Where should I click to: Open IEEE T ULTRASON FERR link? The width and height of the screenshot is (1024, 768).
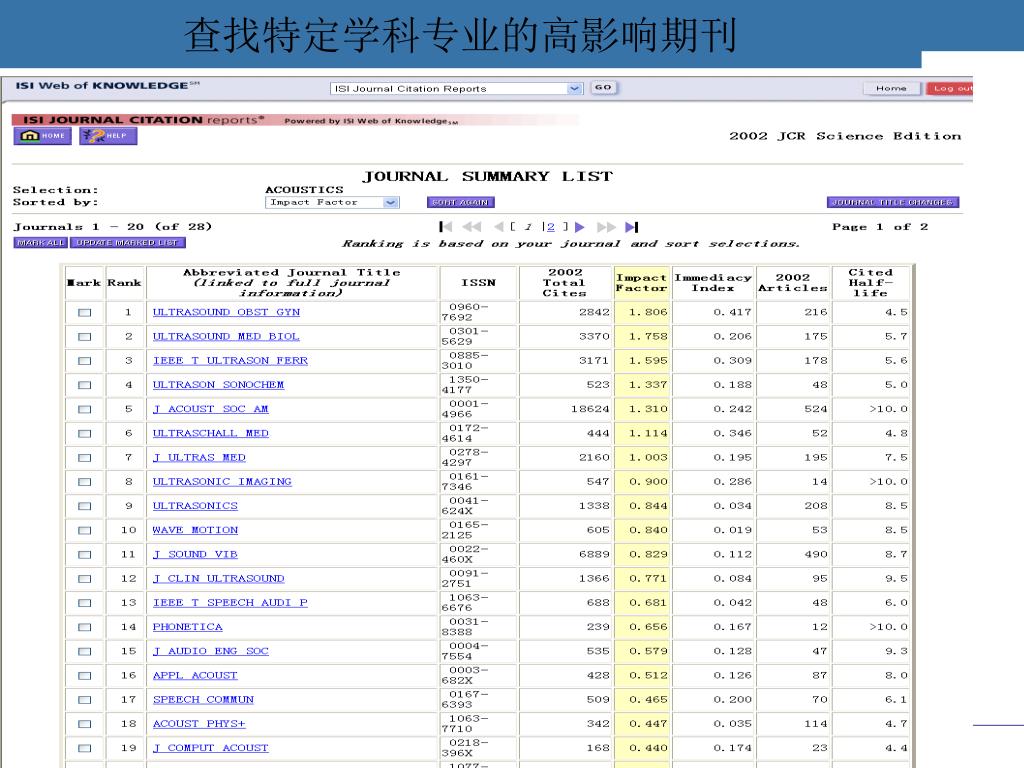230,360
